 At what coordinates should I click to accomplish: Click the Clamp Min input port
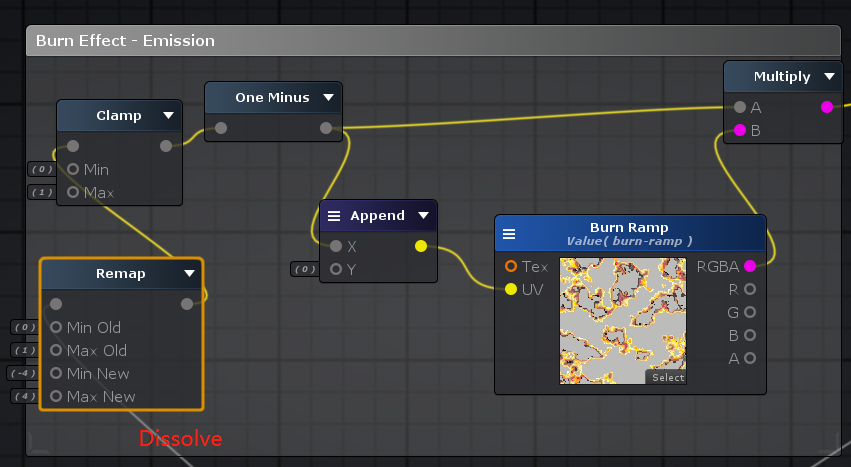click(x=73, y=169)
